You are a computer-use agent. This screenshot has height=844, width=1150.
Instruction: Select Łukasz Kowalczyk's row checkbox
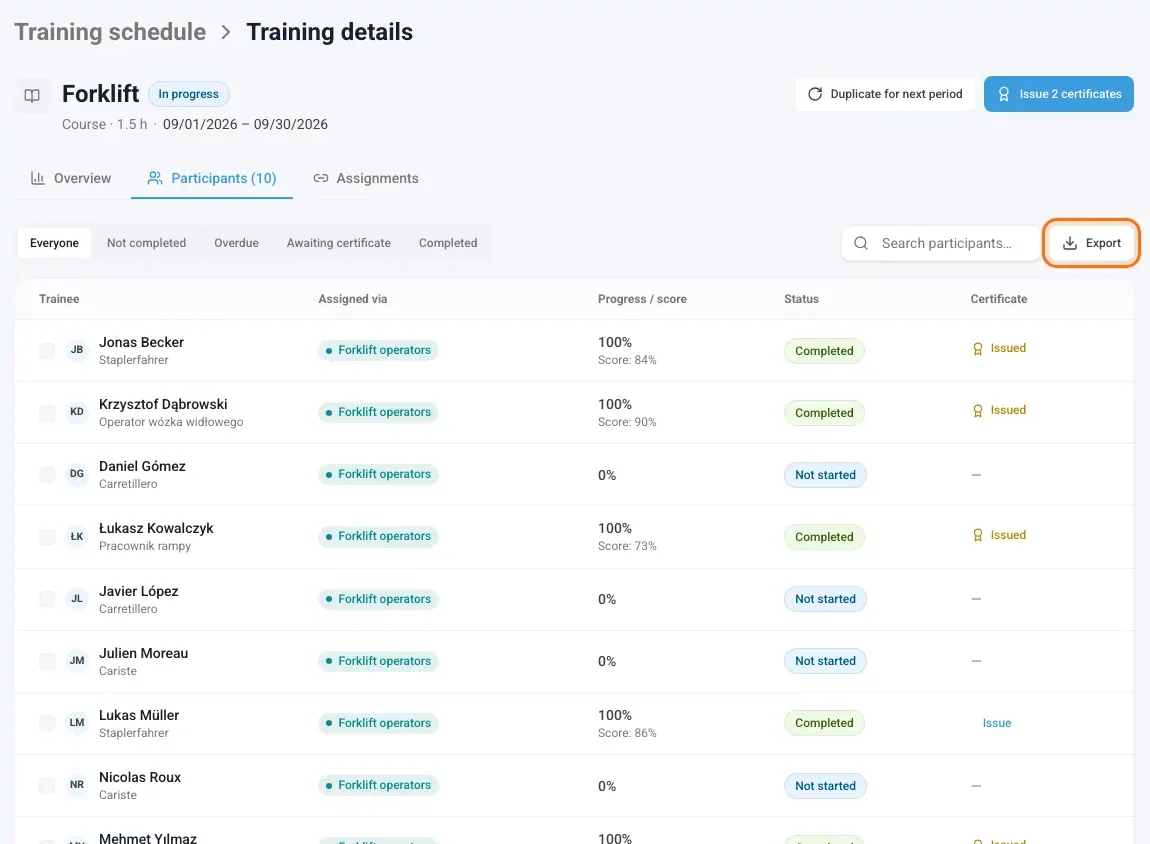(x=47, y=537)
